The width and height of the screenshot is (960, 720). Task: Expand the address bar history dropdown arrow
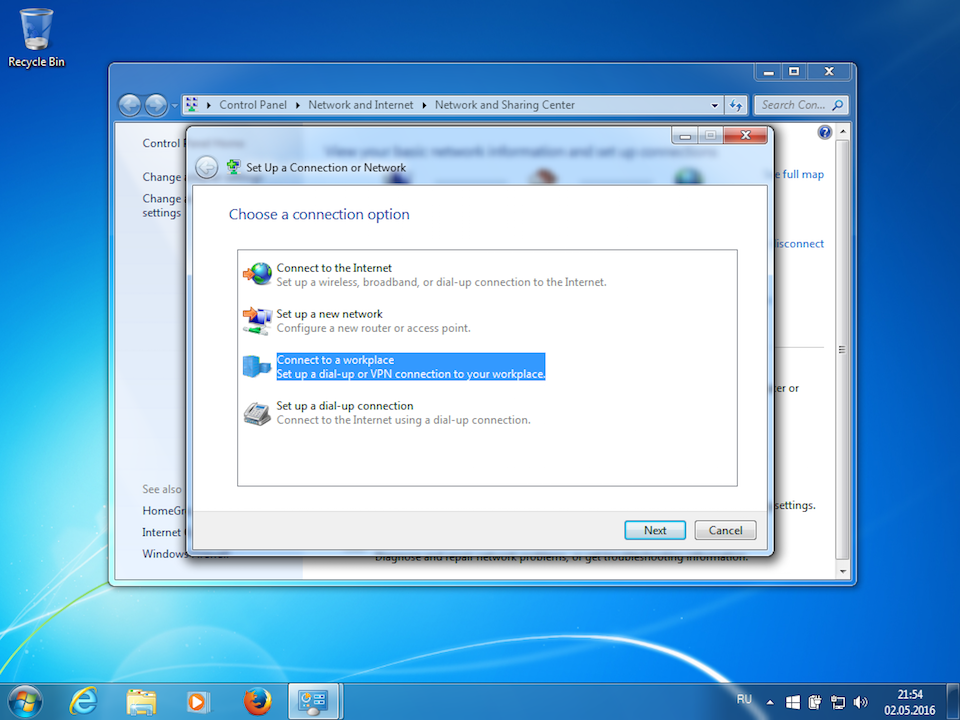tap(714, 105)
